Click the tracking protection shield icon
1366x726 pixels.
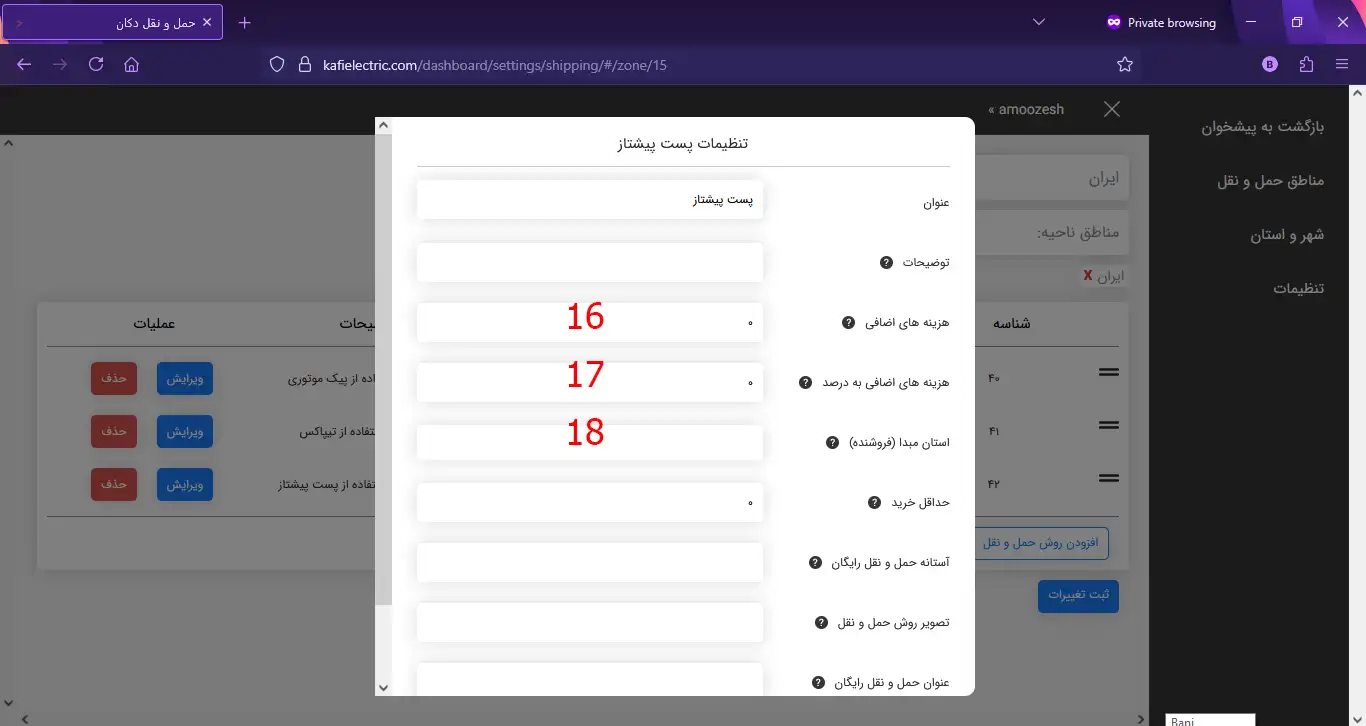[x=276, y=63]
